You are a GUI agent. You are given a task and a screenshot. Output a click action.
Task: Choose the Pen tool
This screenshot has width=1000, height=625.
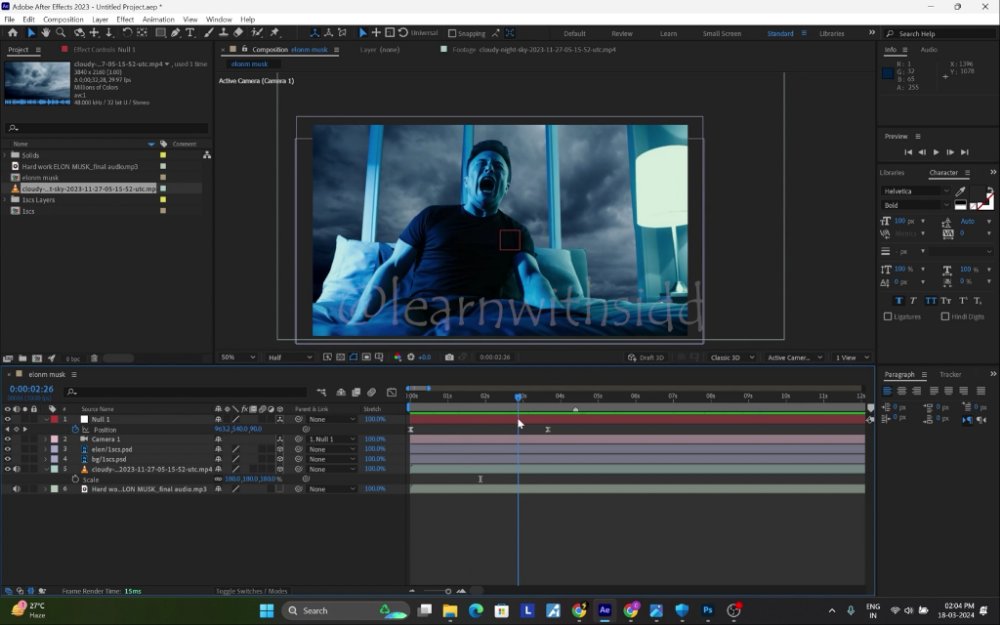(175, 33)
